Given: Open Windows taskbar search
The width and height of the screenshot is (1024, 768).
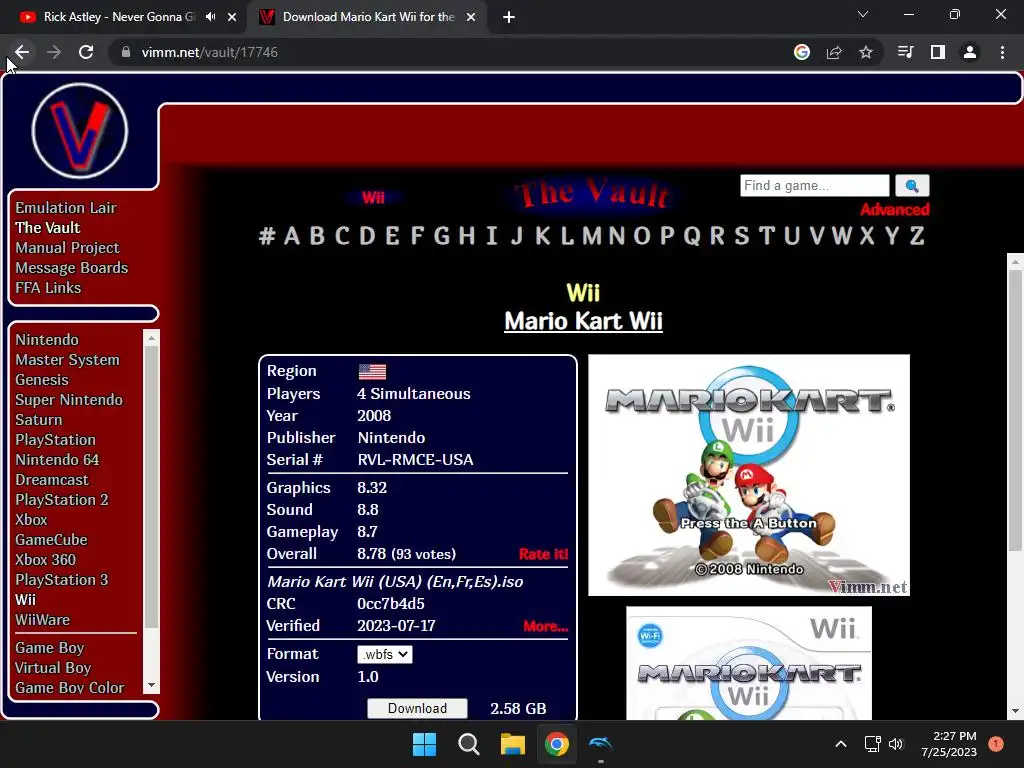Looking at the screenshot, I should pyautogui.click(x=468, y=744).
